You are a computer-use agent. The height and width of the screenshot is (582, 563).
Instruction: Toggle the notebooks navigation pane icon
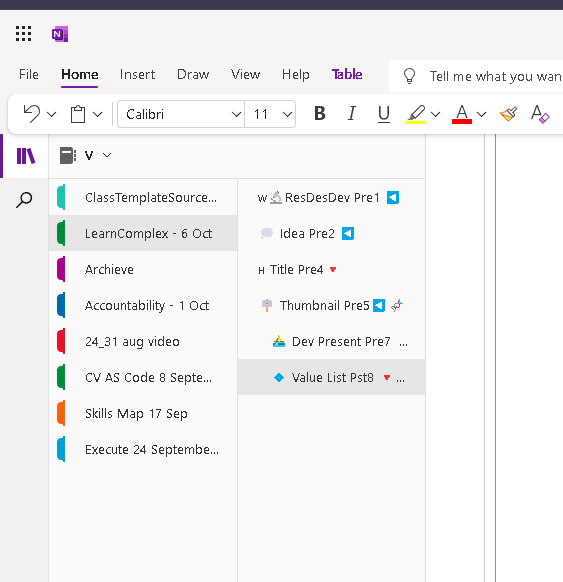(x=26, y=156)
